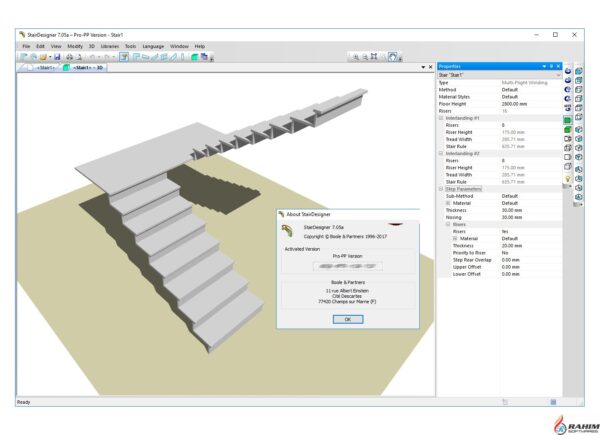Click the Lower Offset value 0.00 mm

point(510,274)
